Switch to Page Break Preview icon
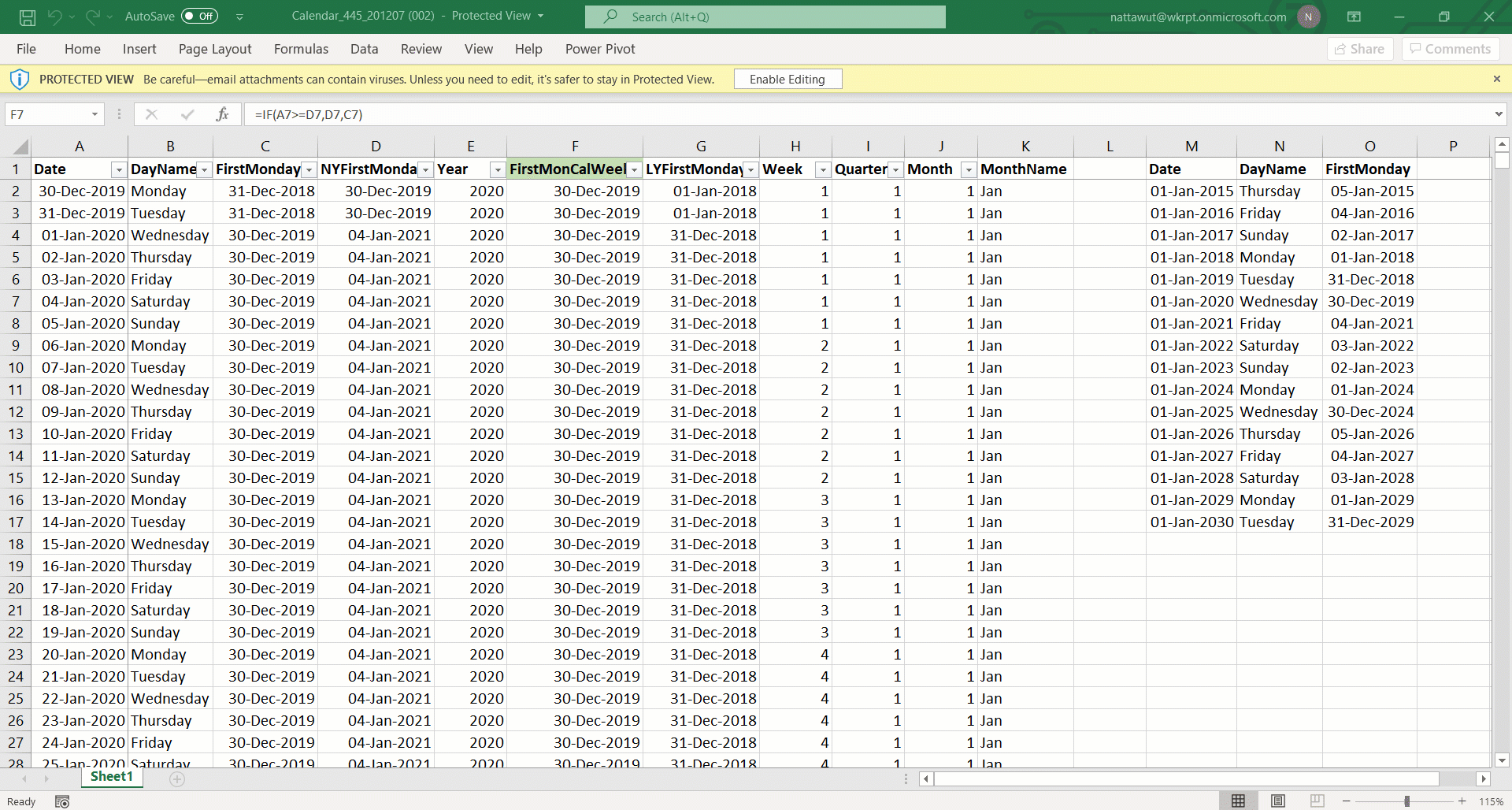The image size is (1512, 810). pos(1317,801)
